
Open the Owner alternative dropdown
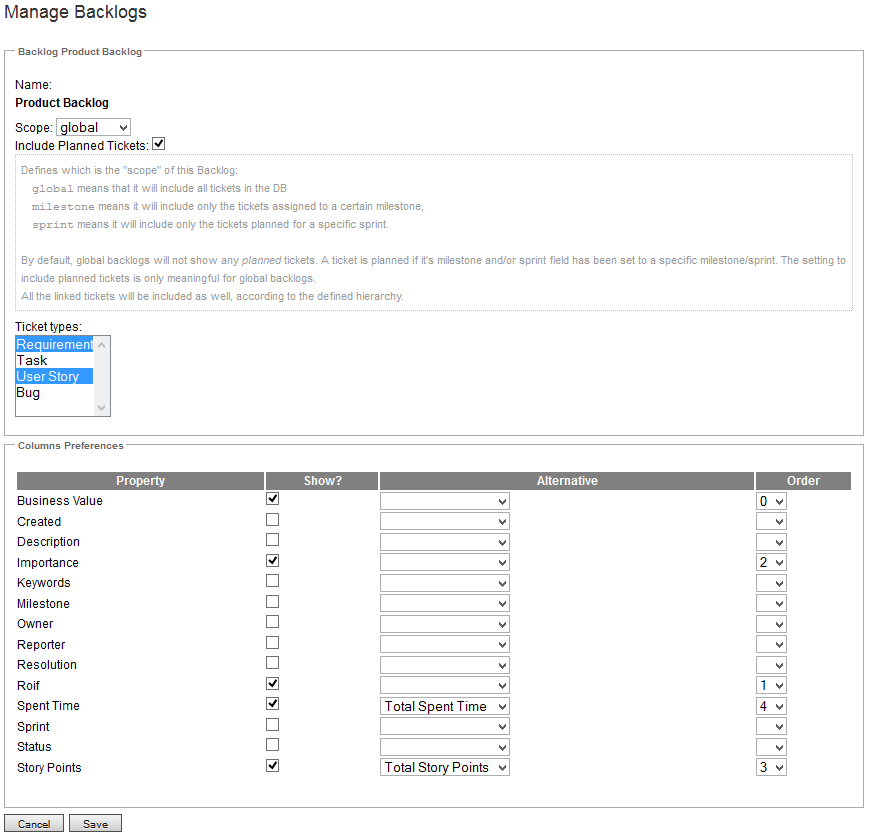click(x=445, y=624)
